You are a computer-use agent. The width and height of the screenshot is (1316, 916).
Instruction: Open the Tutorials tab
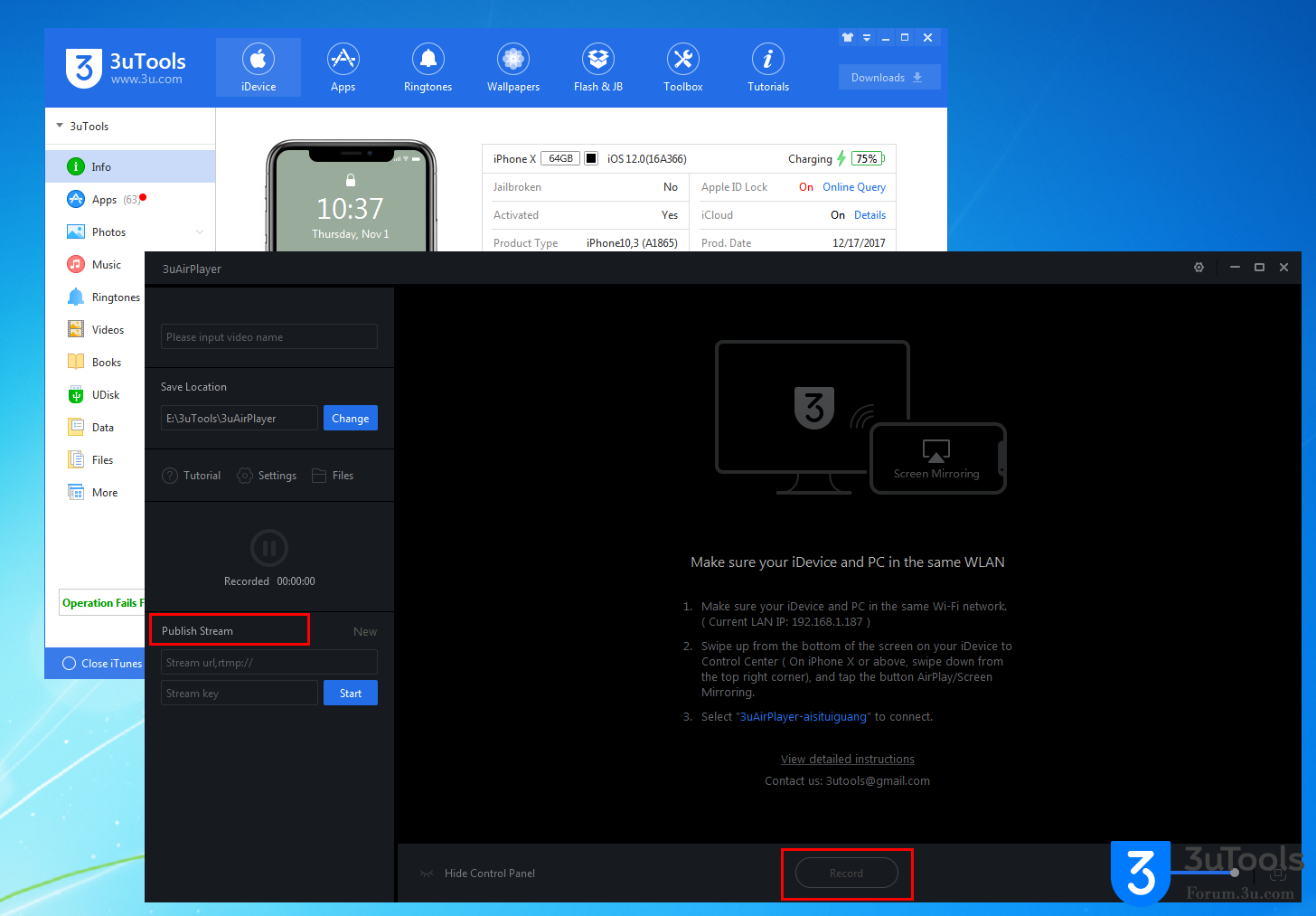[768, 68]
